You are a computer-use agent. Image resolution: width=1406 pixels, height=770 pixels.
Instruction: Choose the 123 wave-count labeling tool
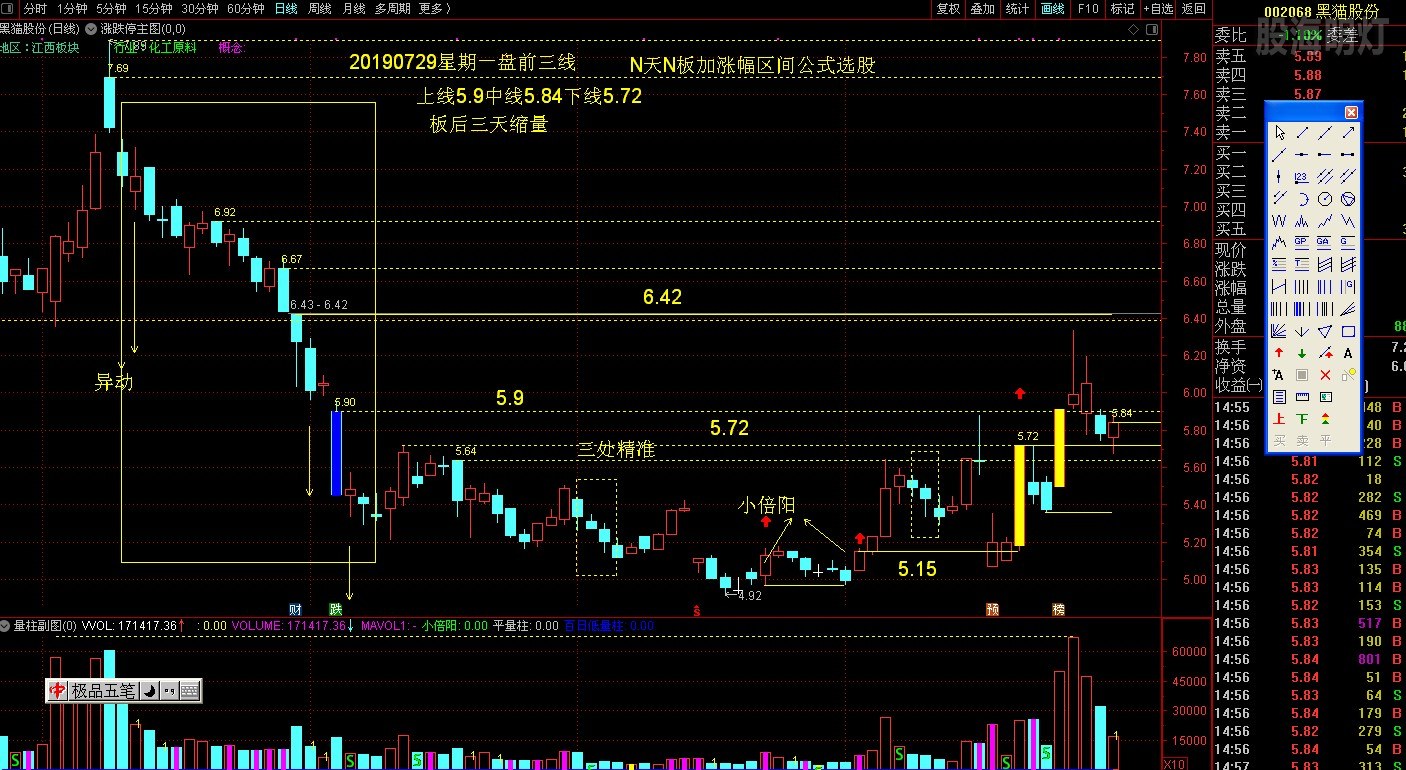(1302, 176)
